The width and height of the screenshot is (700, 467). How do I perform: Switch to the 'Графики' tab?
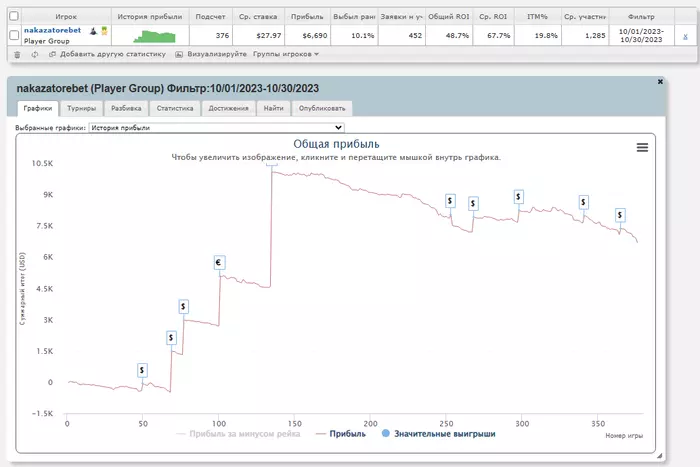click(x=38, y=108)
